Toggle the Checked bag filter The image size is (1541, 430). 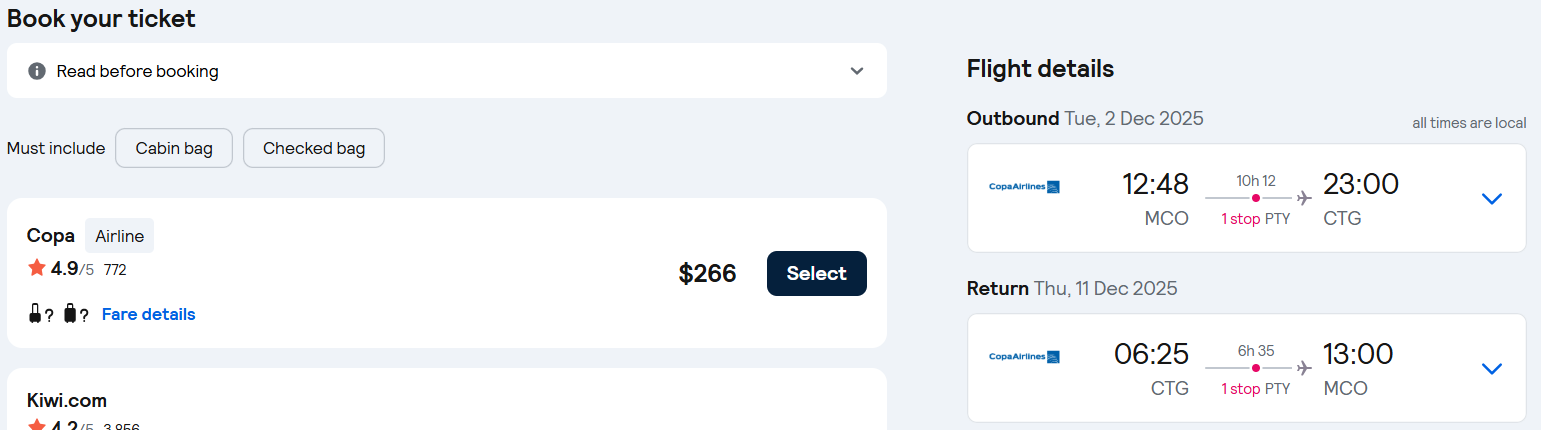point(314,148)
